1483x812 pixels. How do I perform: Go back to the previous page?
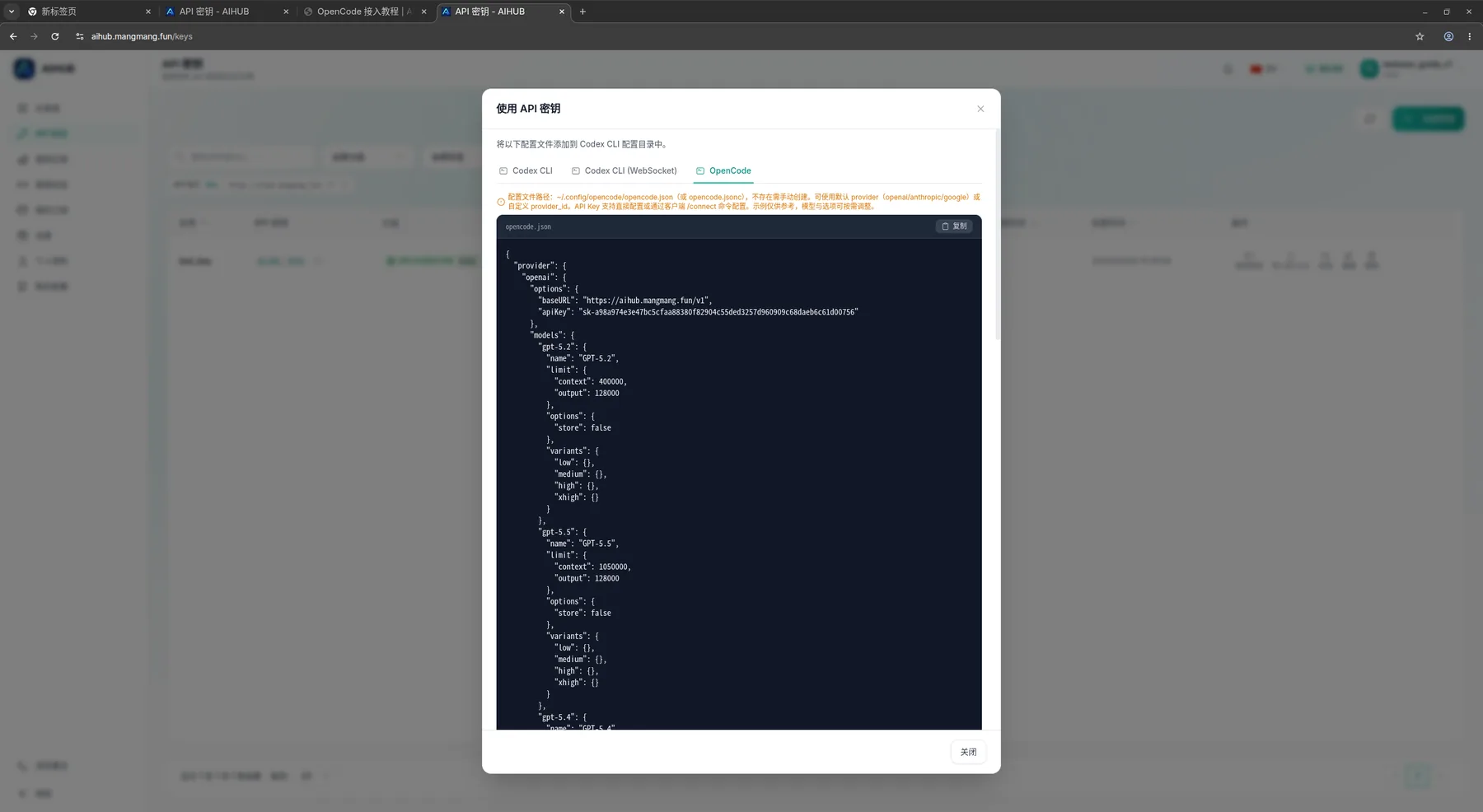coord(13,36)
